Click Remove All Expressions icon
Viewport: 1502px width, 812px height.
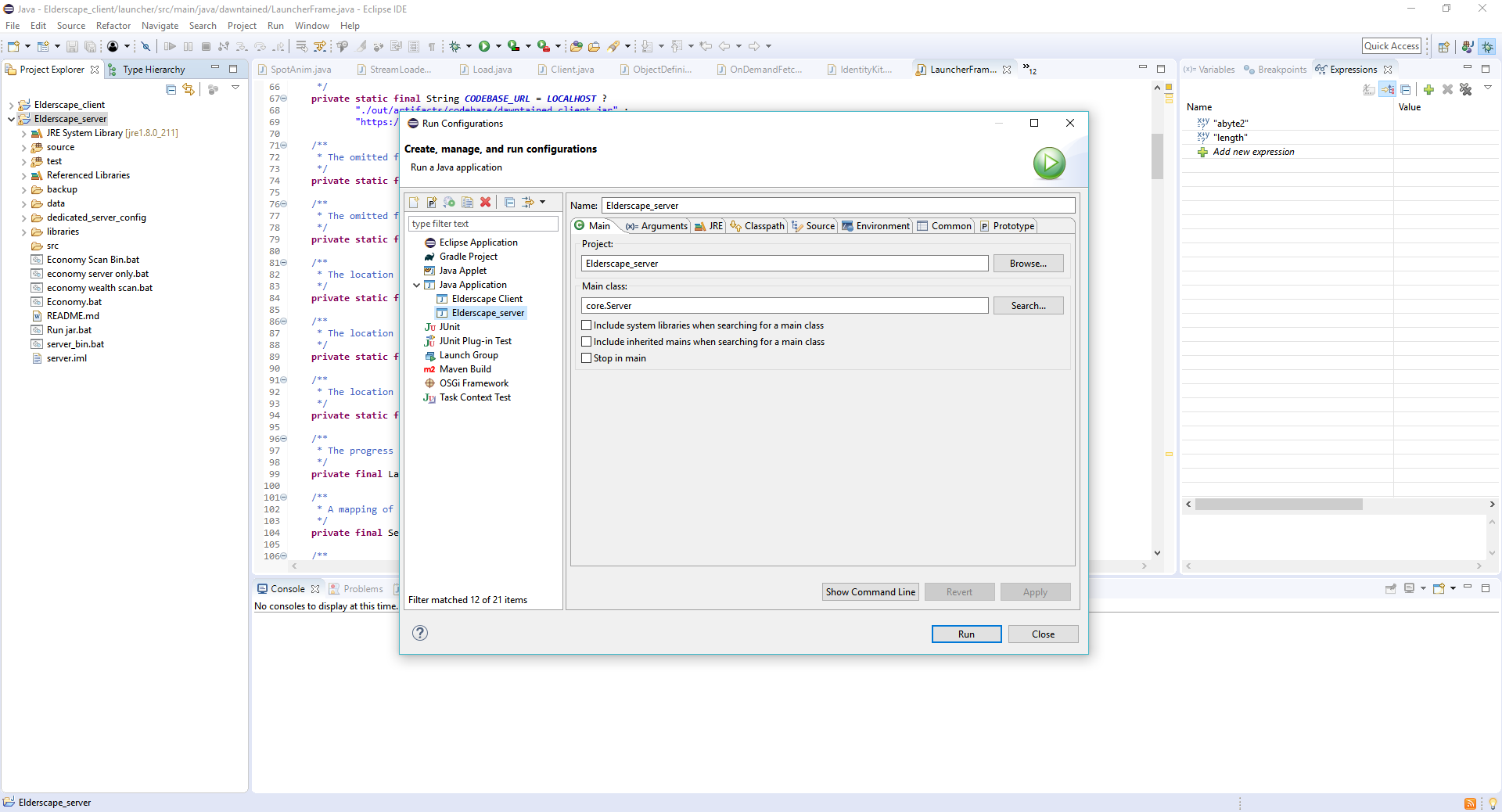click(x=1466, y=90)
